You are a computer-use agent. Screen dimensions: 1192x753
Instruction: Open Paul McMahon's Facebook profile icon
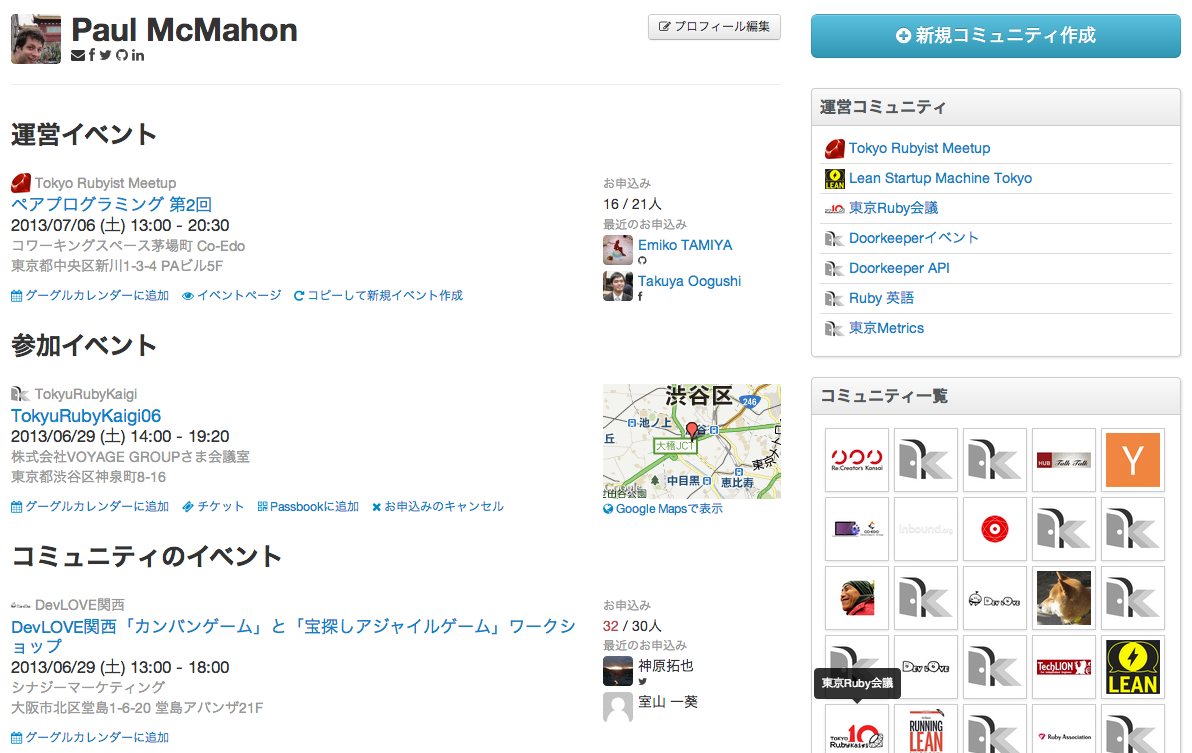click(92, 55)
